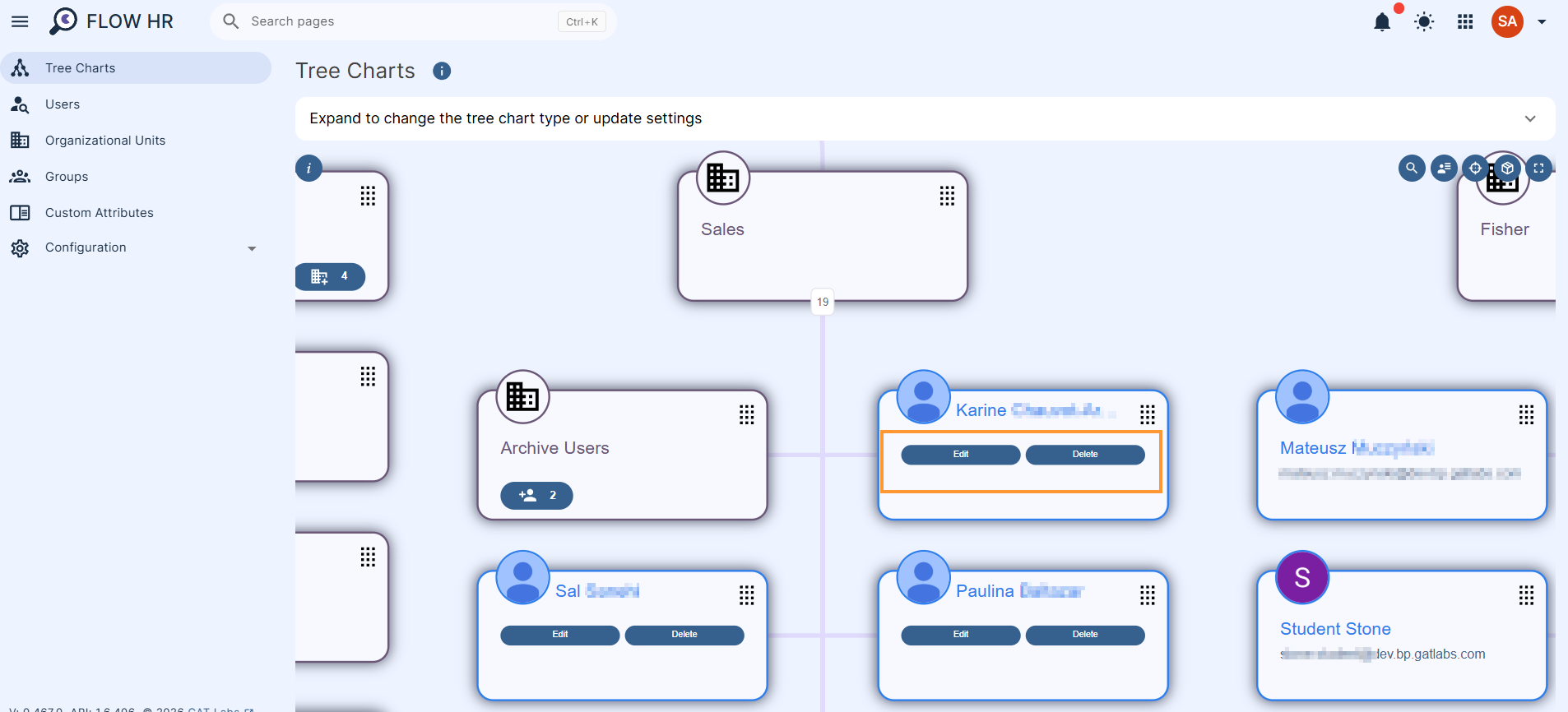Open the apps grid menu

coord(1465,22)
